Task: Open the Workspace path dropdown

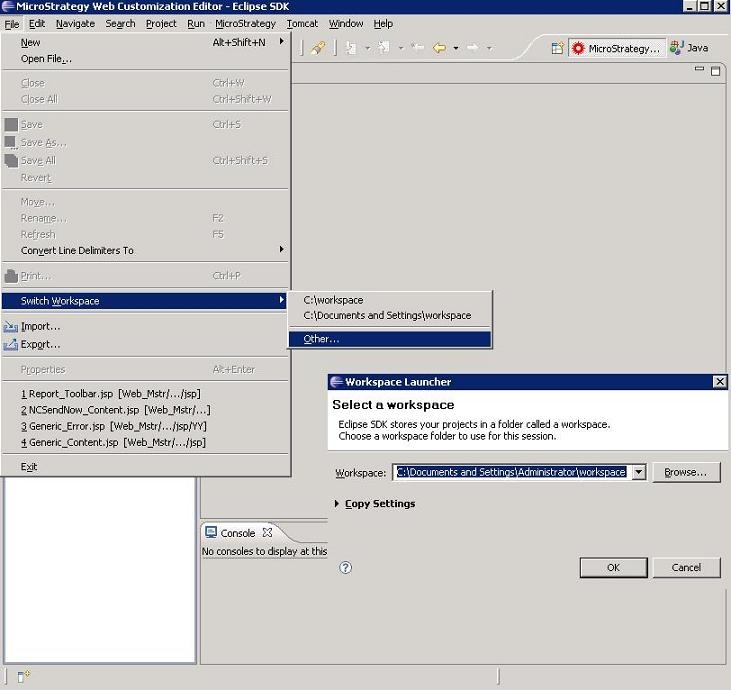Action: 638,472
